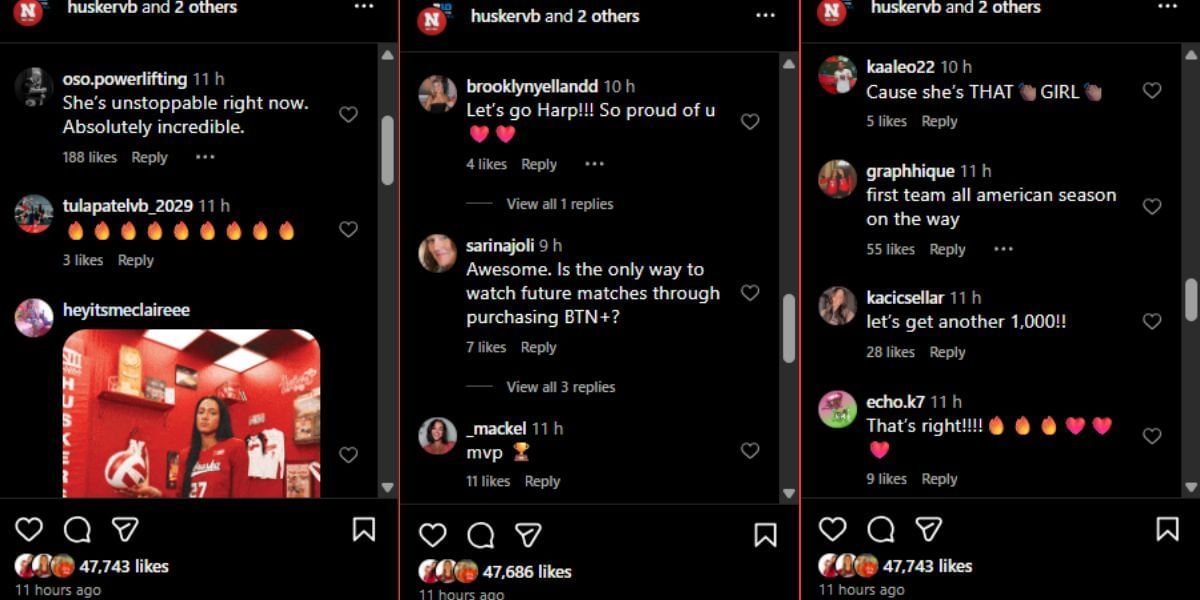Toggle like on _mackel's mvp comment
Image resolution: width=1200 pixels, height=600 pixels.
click(750, 451)
